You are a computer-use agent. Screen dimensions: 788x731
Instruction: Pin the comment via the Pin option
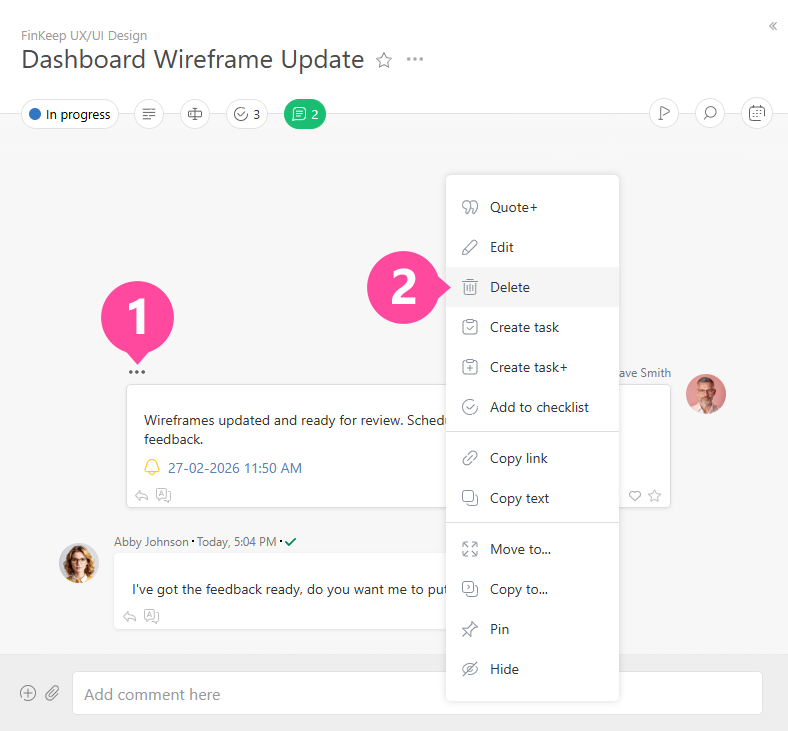pos(499,629)
